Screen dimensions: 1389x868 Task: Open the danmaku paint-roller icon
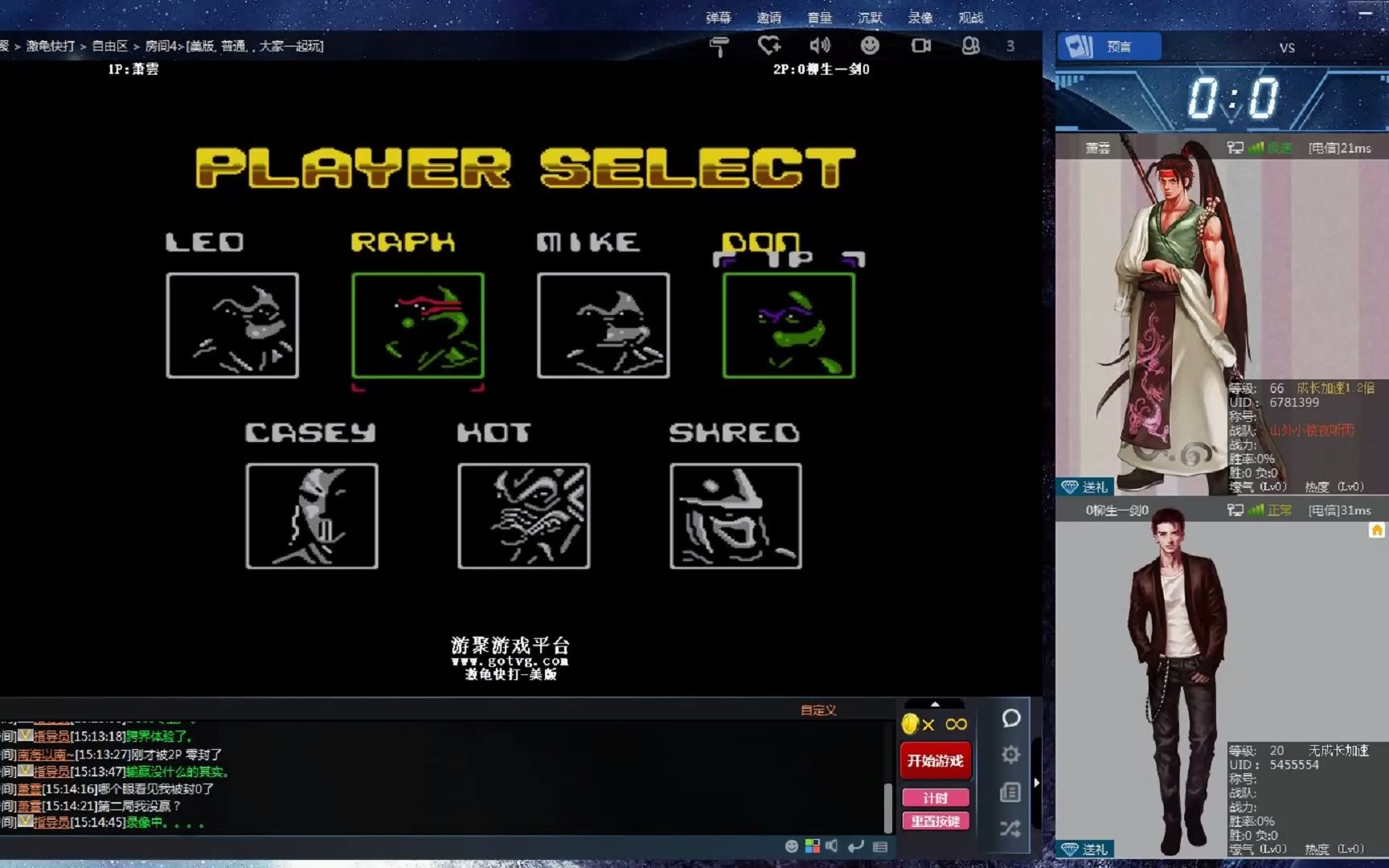719,47
